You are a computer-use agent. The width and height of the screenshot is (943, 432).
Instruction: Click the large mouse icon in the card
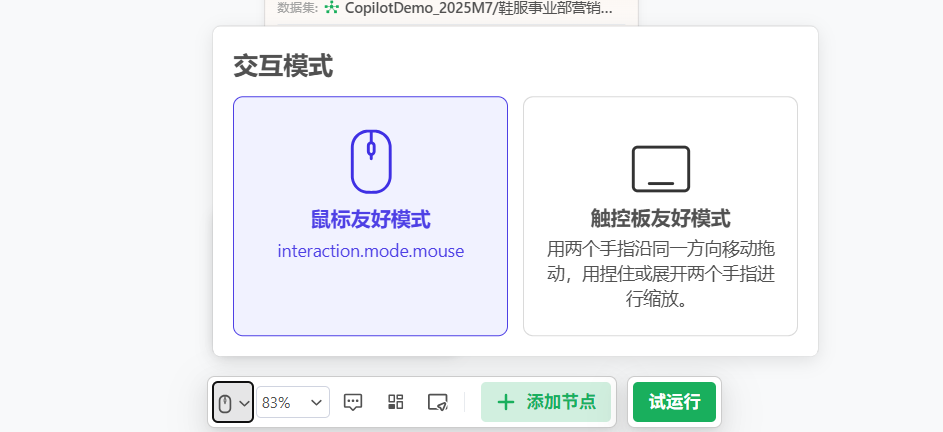click(x=371, y=161)
